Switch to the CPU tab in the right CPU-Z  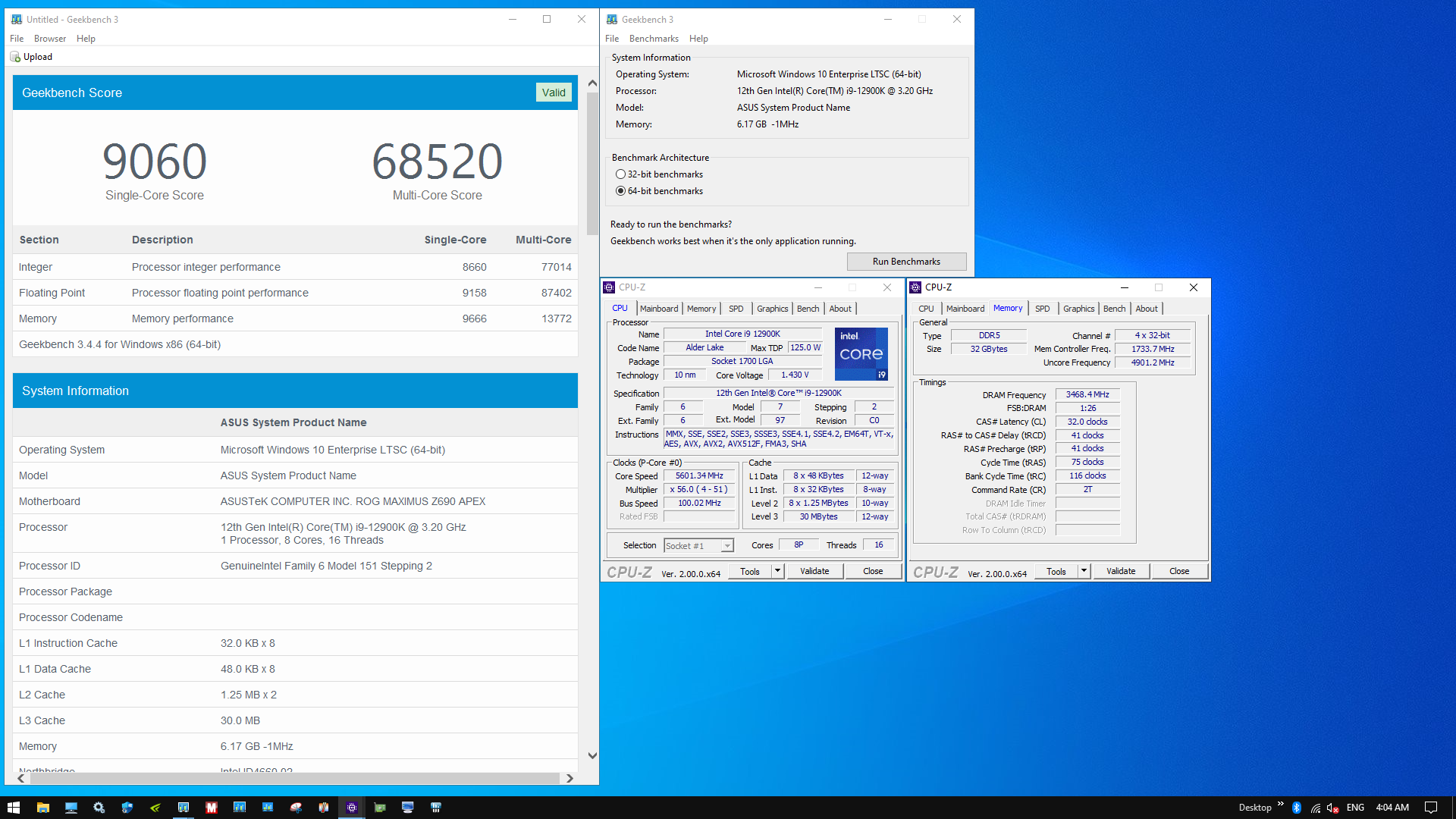click(926, 309)
